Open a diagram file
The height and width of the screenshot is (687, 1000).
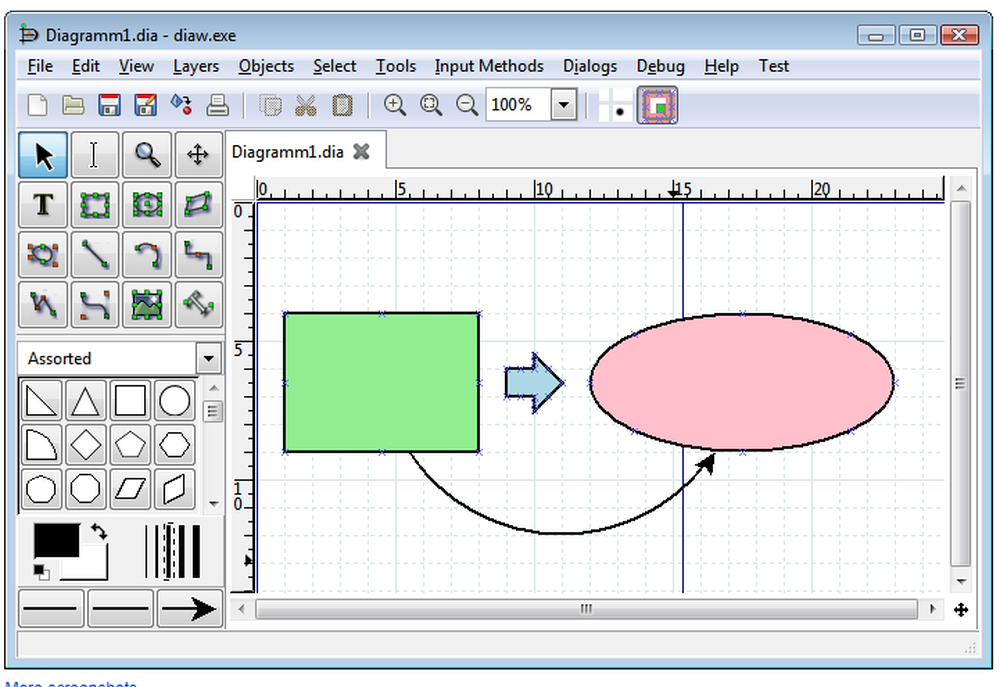click(73, 105)
